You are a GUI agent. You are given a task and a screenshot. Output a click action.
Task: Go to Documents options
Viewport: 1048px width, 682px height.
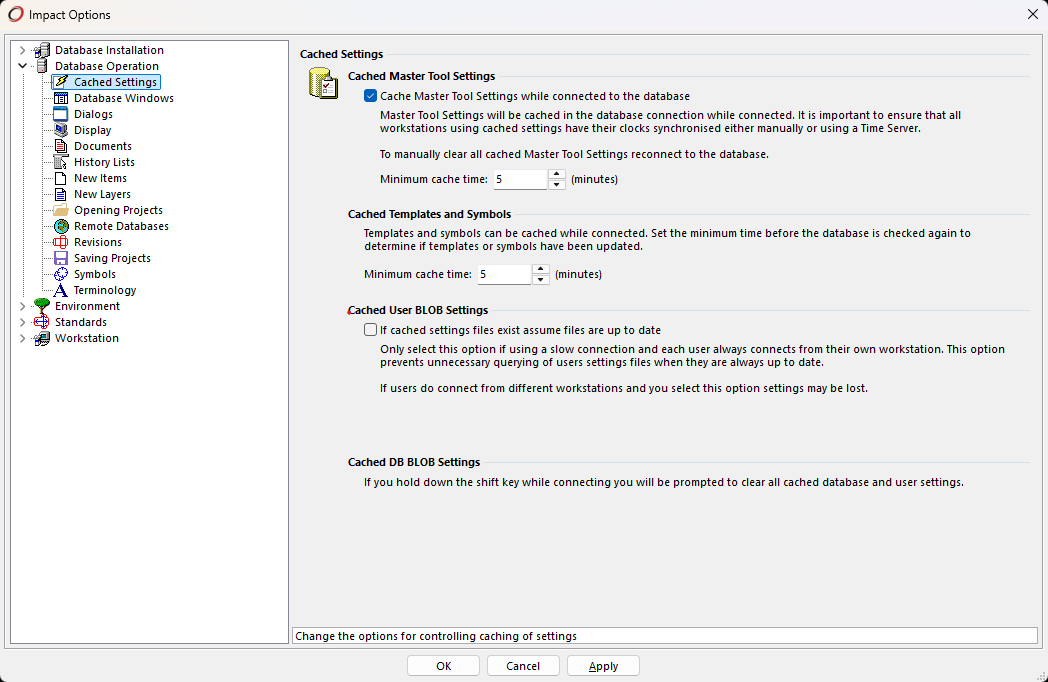pos(103,146)
